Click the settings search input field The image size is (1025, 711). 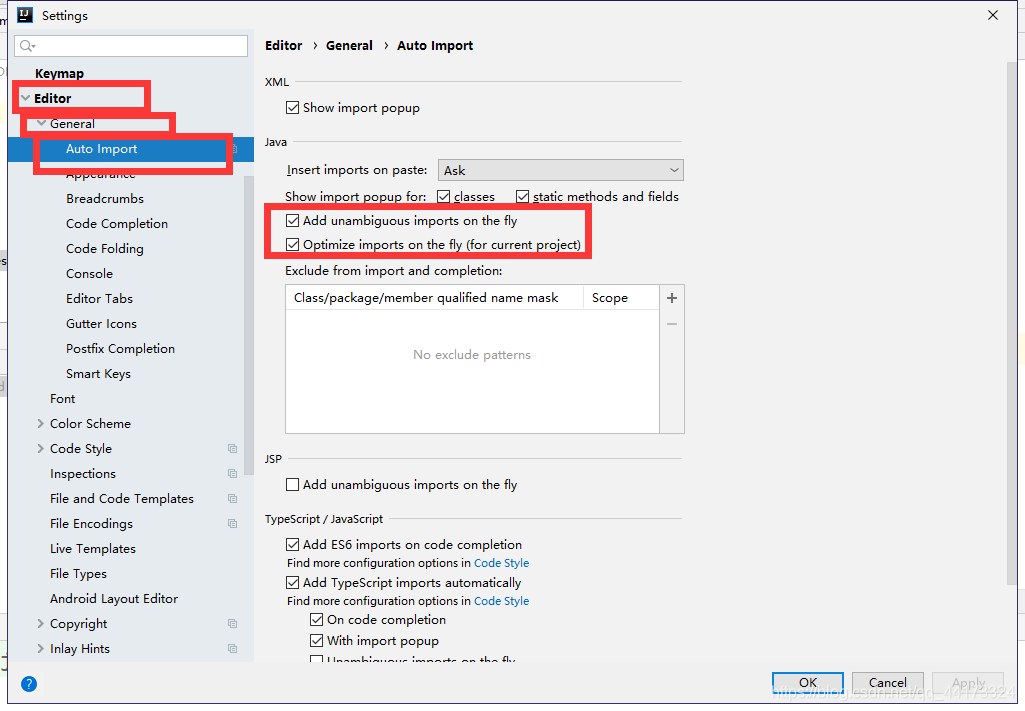click(131, 46)
